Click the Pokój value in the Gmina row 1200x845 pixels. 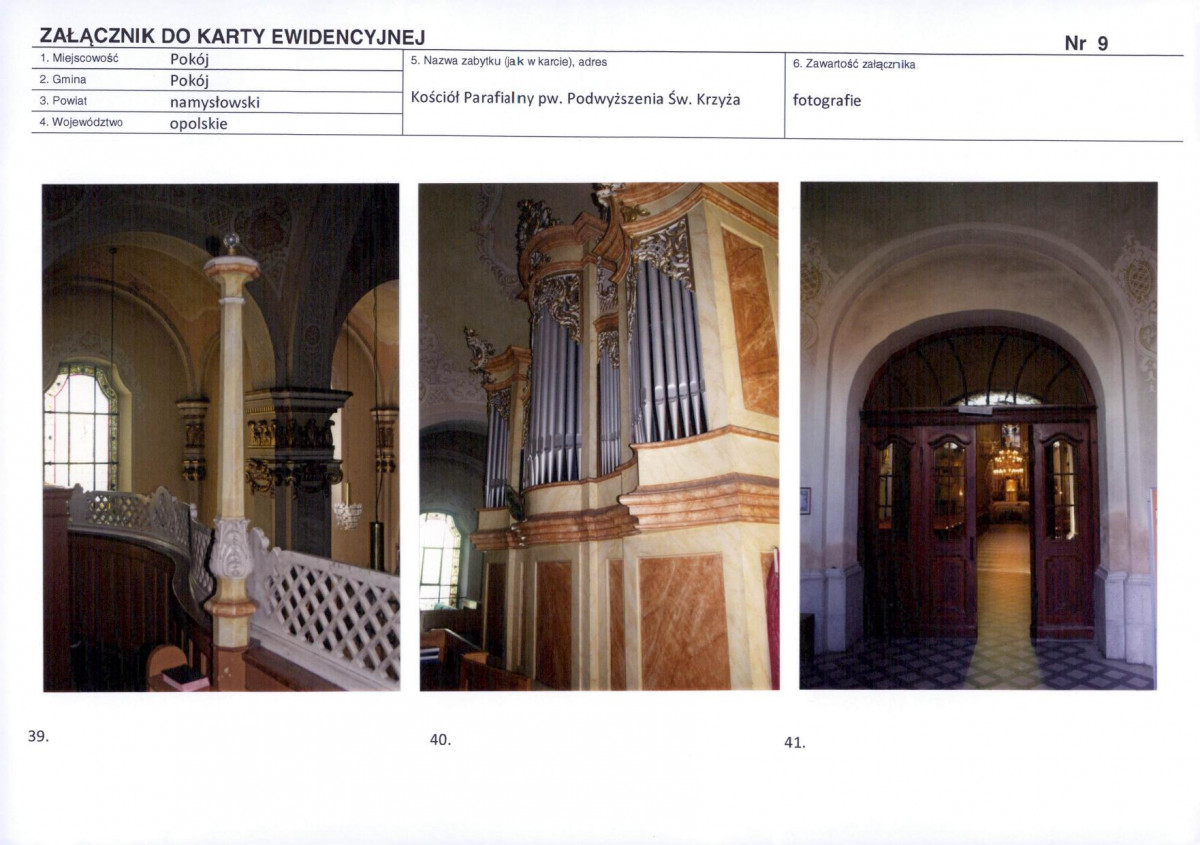(x=189, y=80)
